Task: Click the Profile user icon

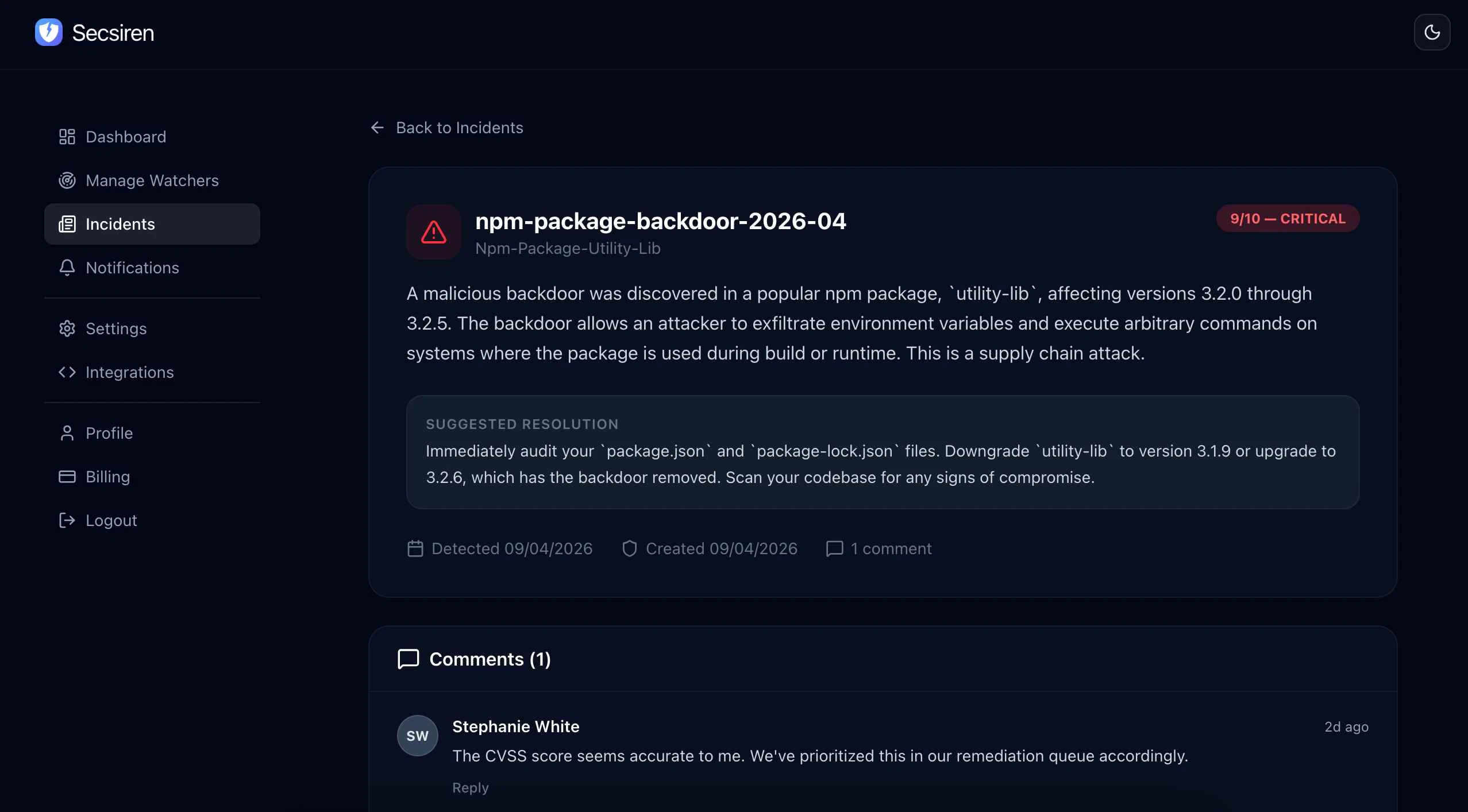Action: (67, 433)
